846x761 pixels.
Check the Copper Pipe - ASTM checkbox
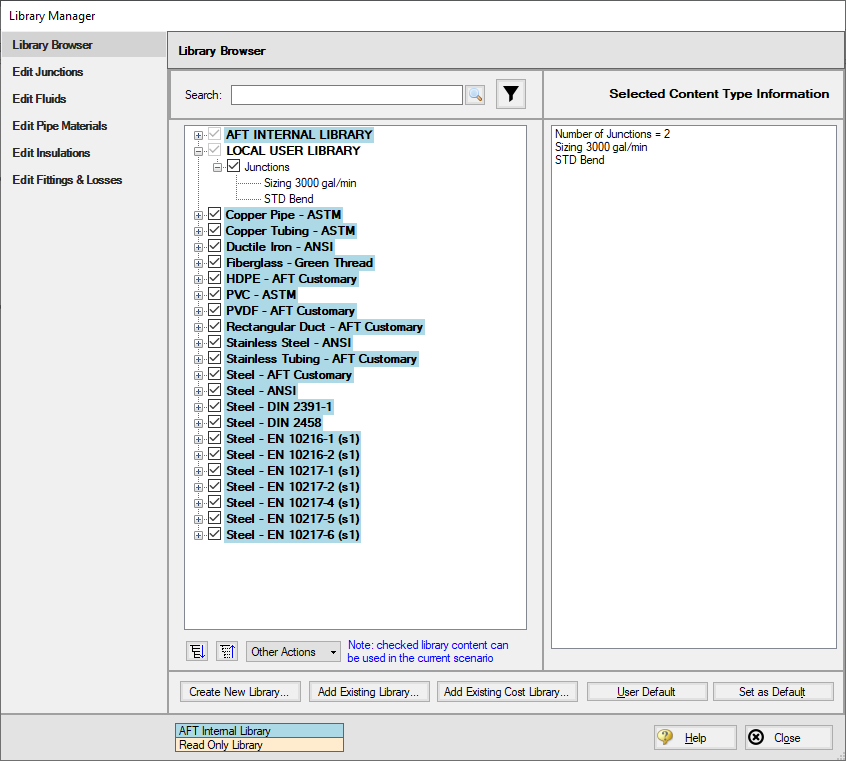coord(215,214)
